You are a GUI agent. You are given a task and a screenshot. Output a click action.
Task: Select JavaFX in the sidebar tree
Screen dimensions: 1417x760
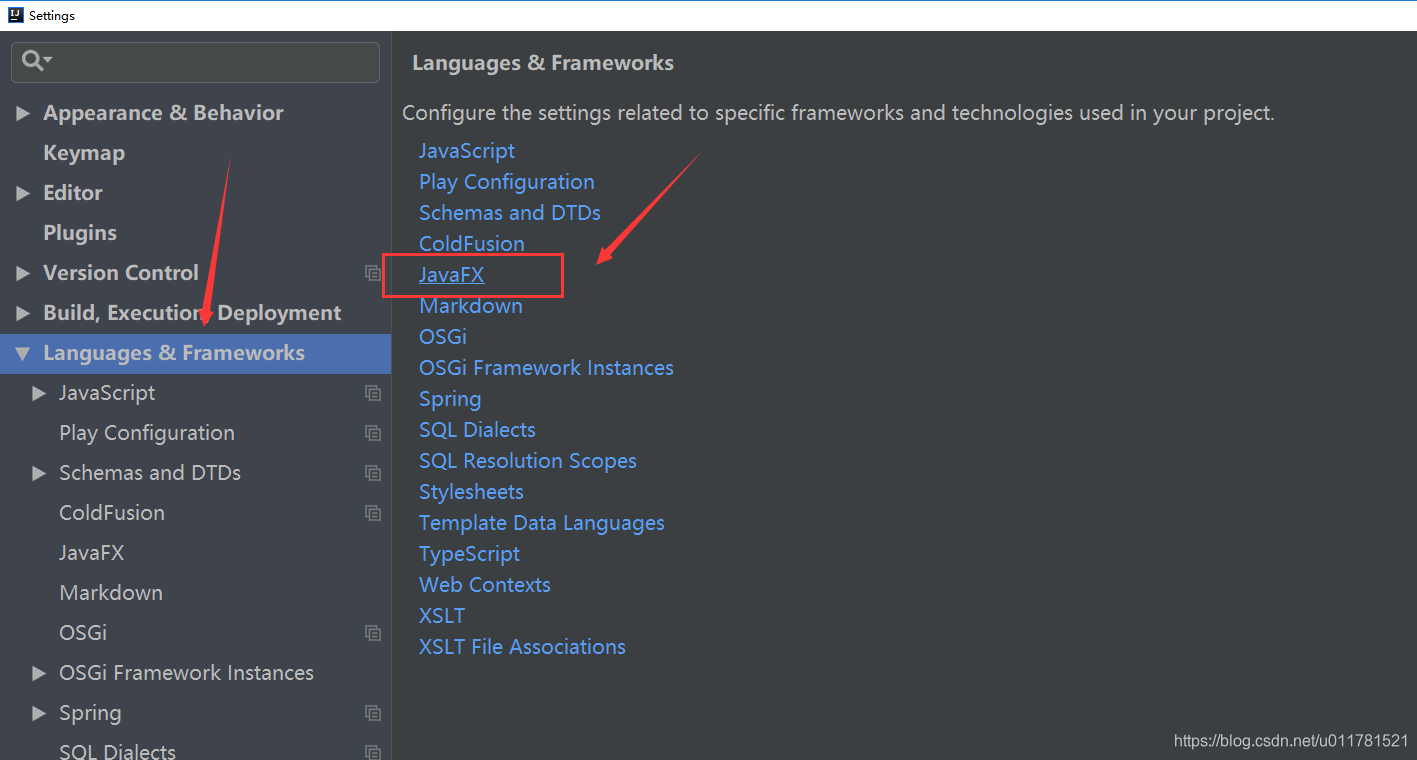point(92,553)
